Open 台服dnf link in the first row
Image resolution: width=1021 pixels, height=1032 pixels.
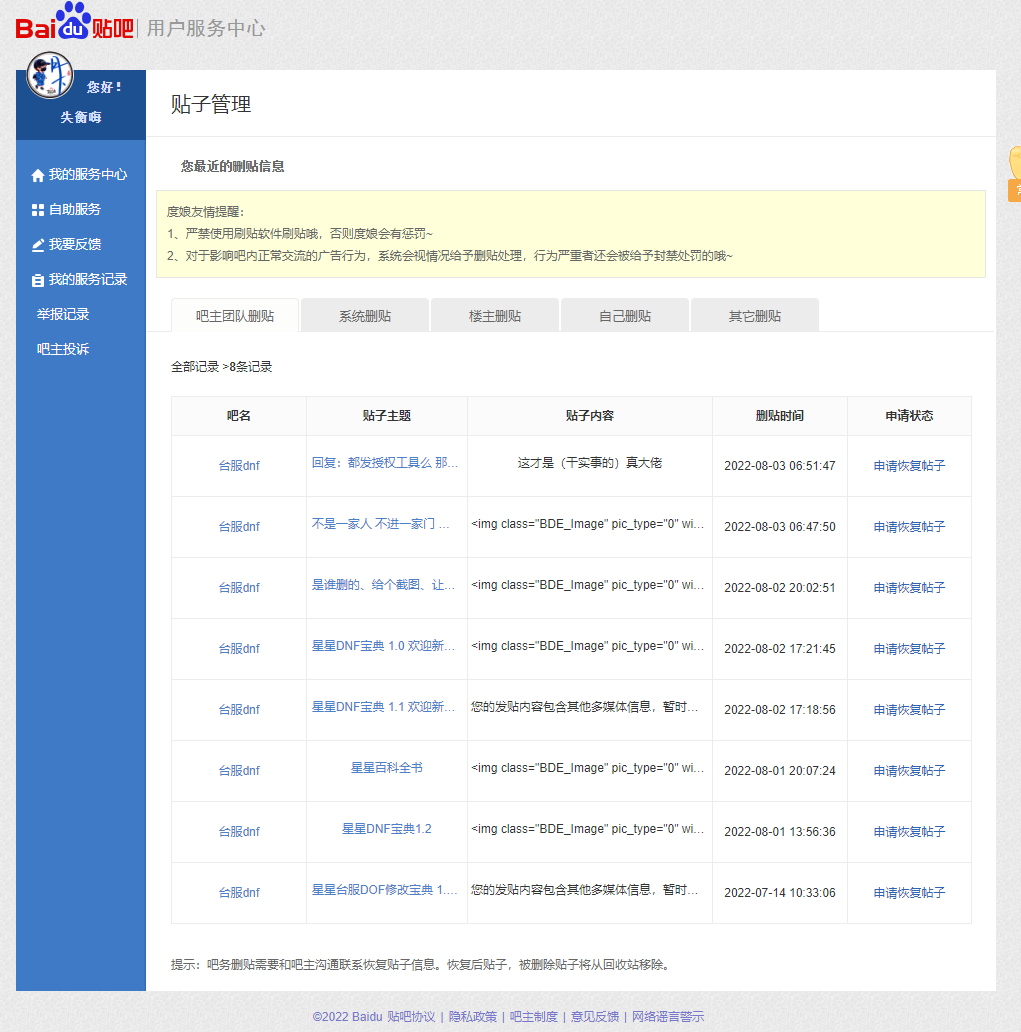(x=239, y=466)
